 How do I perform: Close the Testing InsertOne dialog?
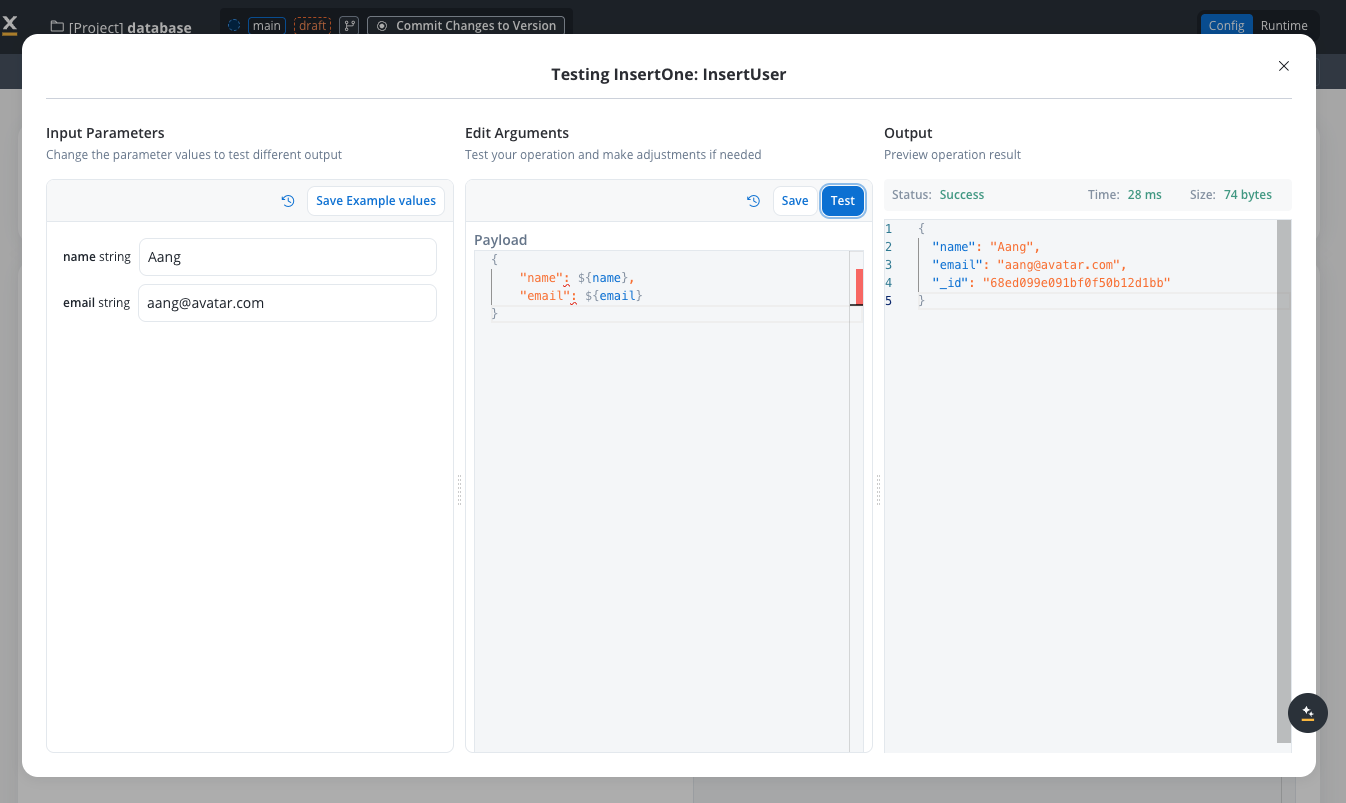1284,66
